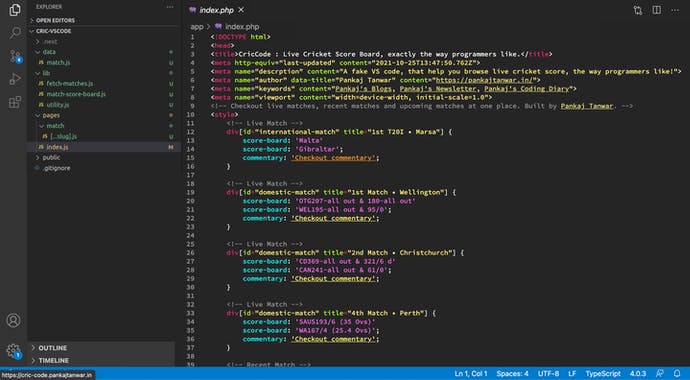Click the 'OTG297-all out & 180-all out' score
Screen dimensions: 690x380
[x=355, y=201]
